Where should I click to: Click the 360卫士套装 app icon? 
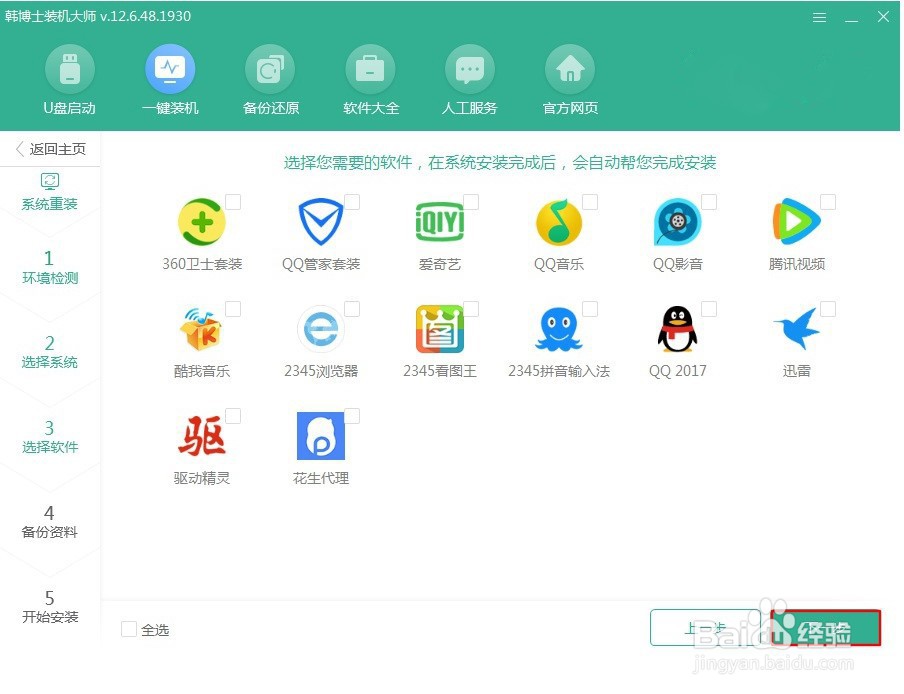coord(202,222)
